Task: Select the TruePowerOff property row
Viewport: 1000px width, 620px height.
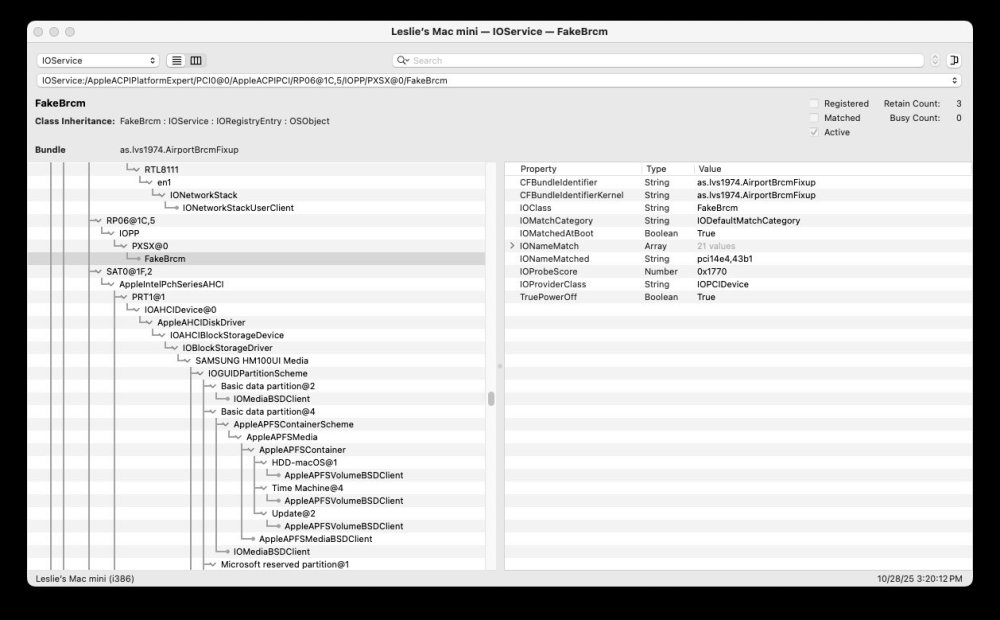Action: pyautogui.click(x=739, y=297)
